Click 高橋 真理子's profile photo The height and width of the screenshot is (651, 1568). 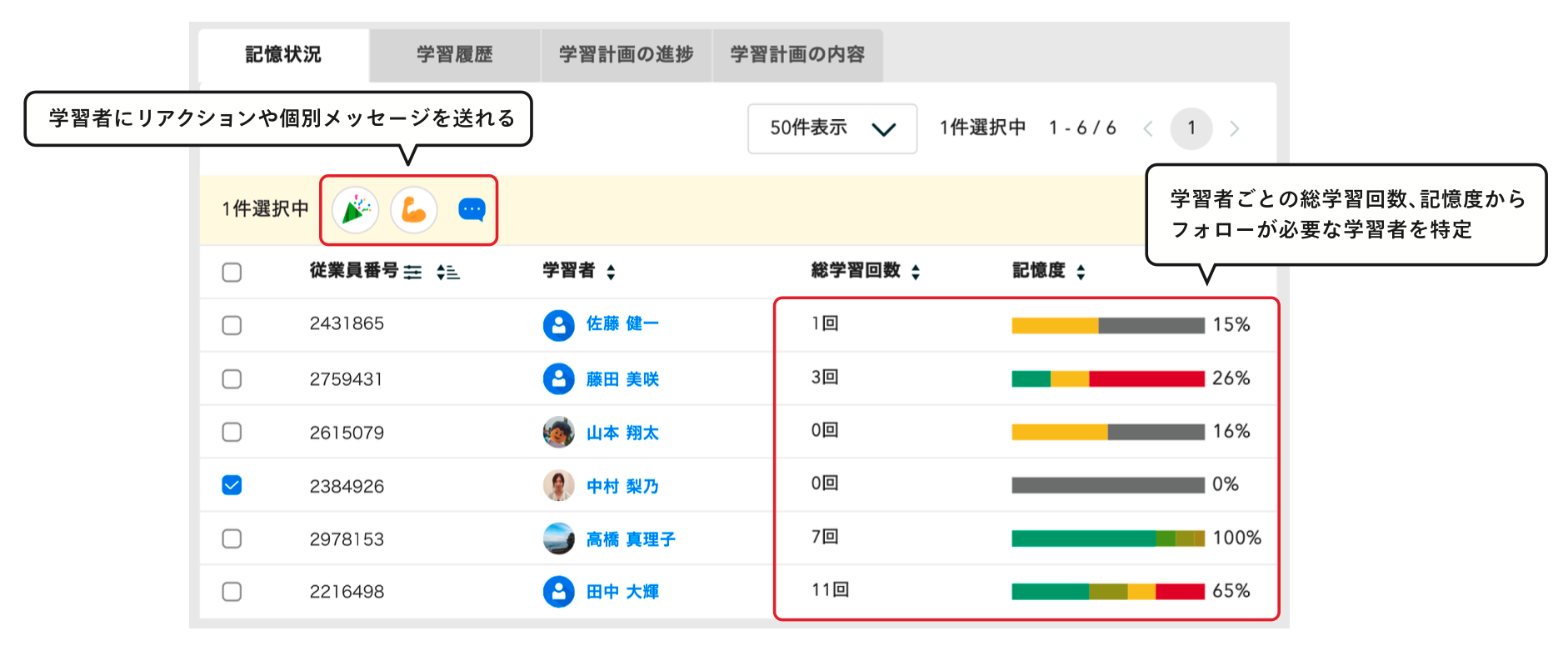558,538
